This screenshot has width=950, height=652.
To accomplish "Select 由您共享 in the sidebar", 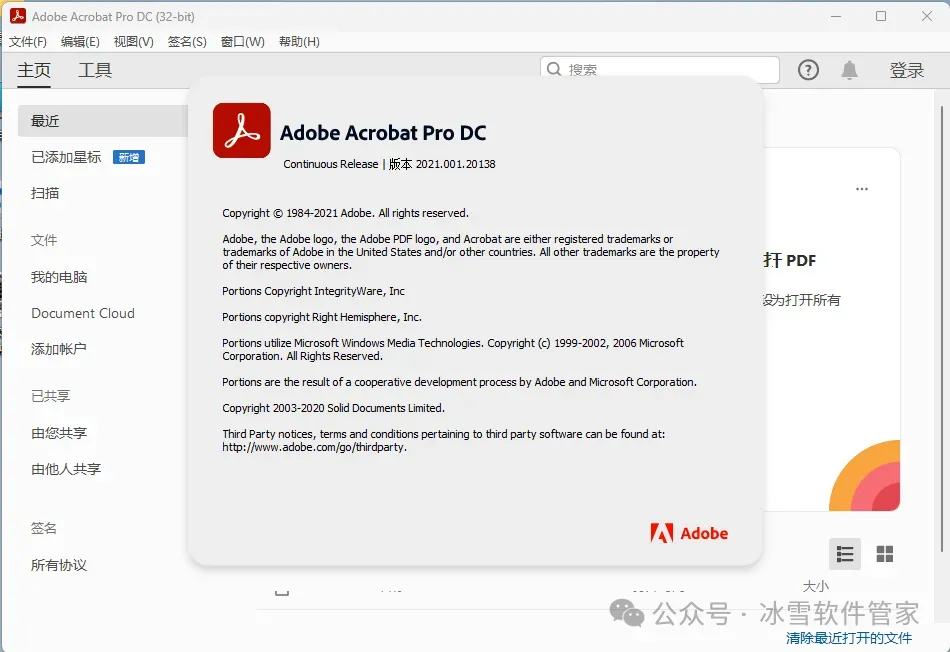I will 59,433.
